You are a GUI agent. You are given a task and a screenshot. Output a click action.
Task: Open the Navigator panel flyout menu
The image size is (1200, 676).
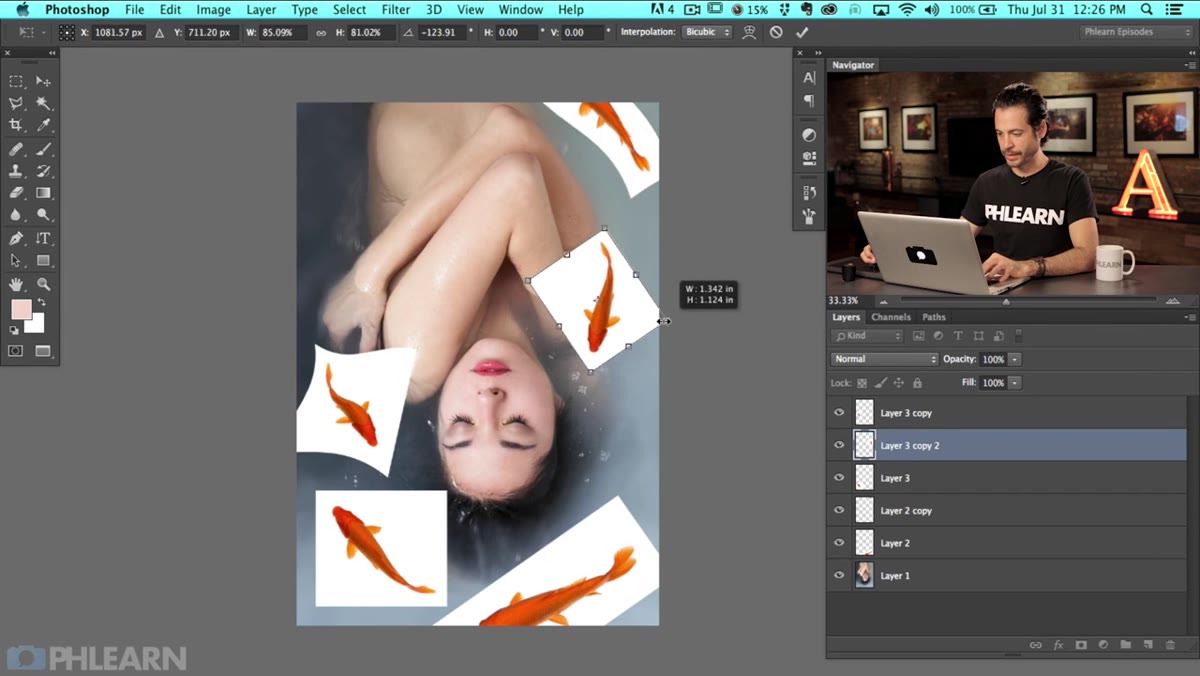tap(1190, 65)
